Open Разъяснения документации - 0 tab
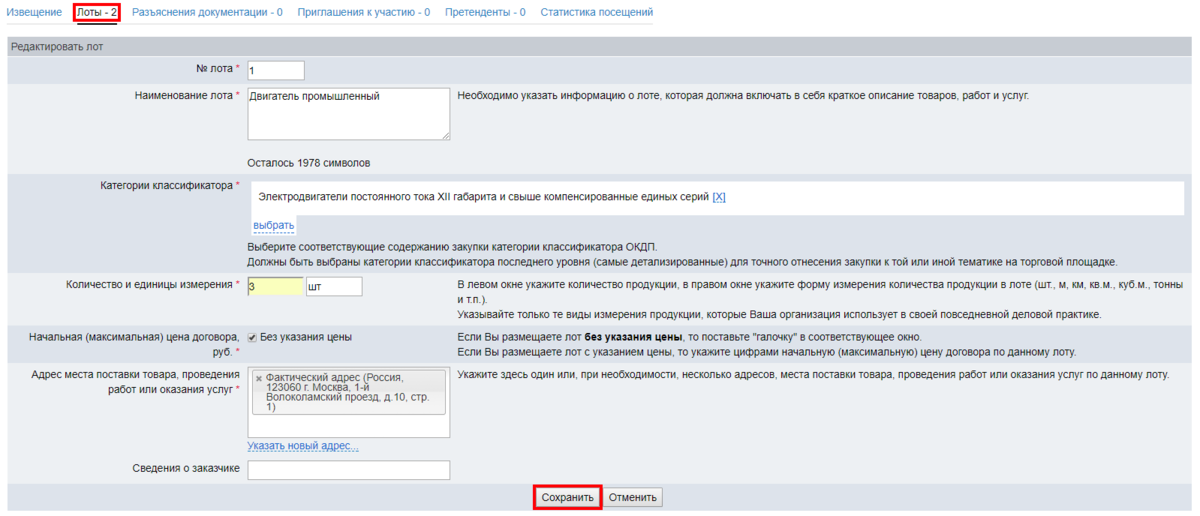Viewport: 1200px width, 516px height. point(207,13)
